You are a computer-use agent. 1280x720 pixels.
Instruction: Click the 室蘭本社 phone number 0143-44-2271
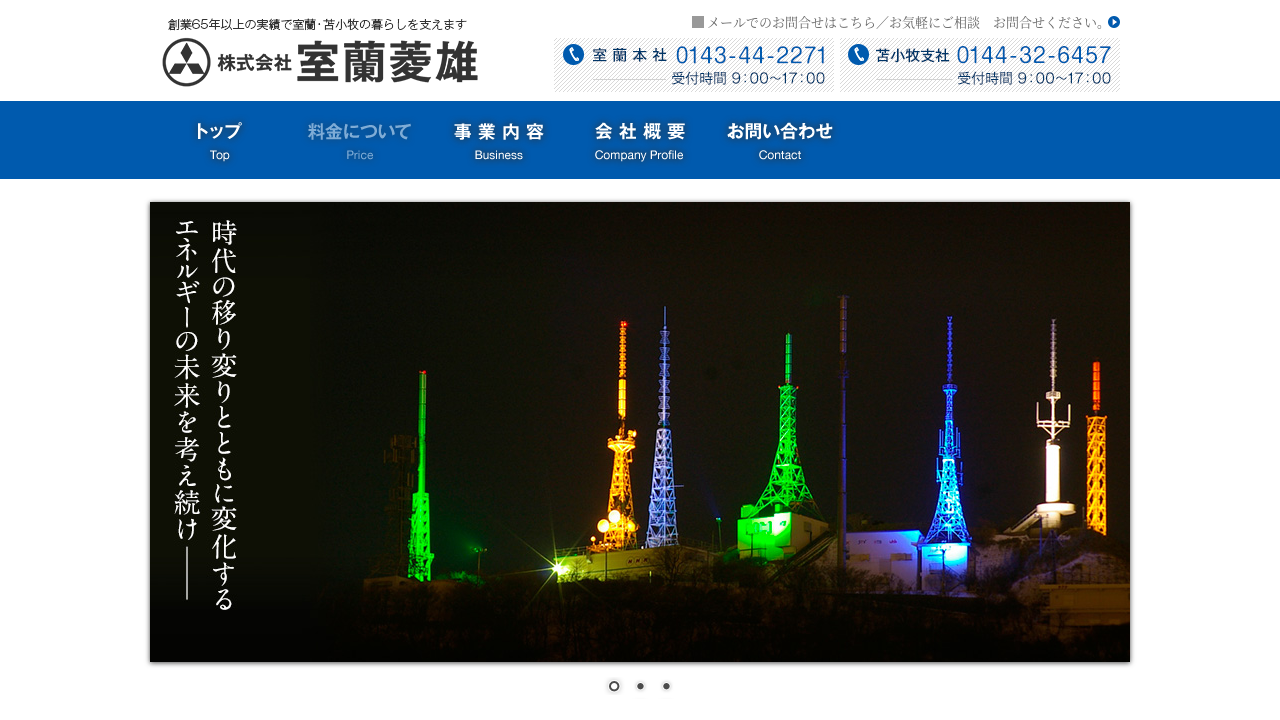[752, 55]
